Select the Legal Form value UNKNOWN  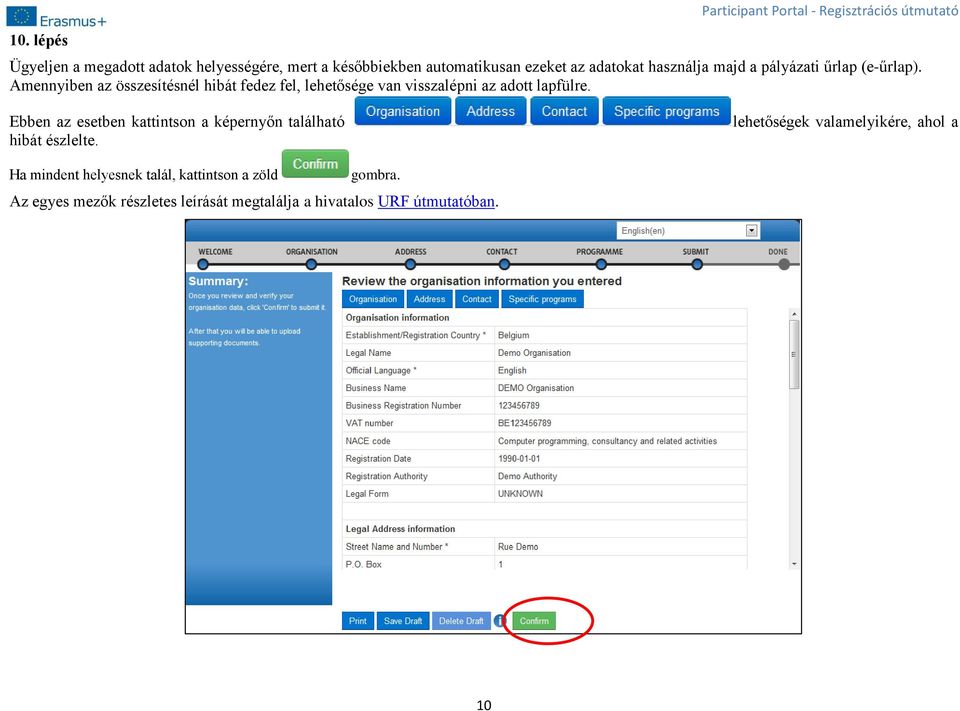(x=520, y=494)
